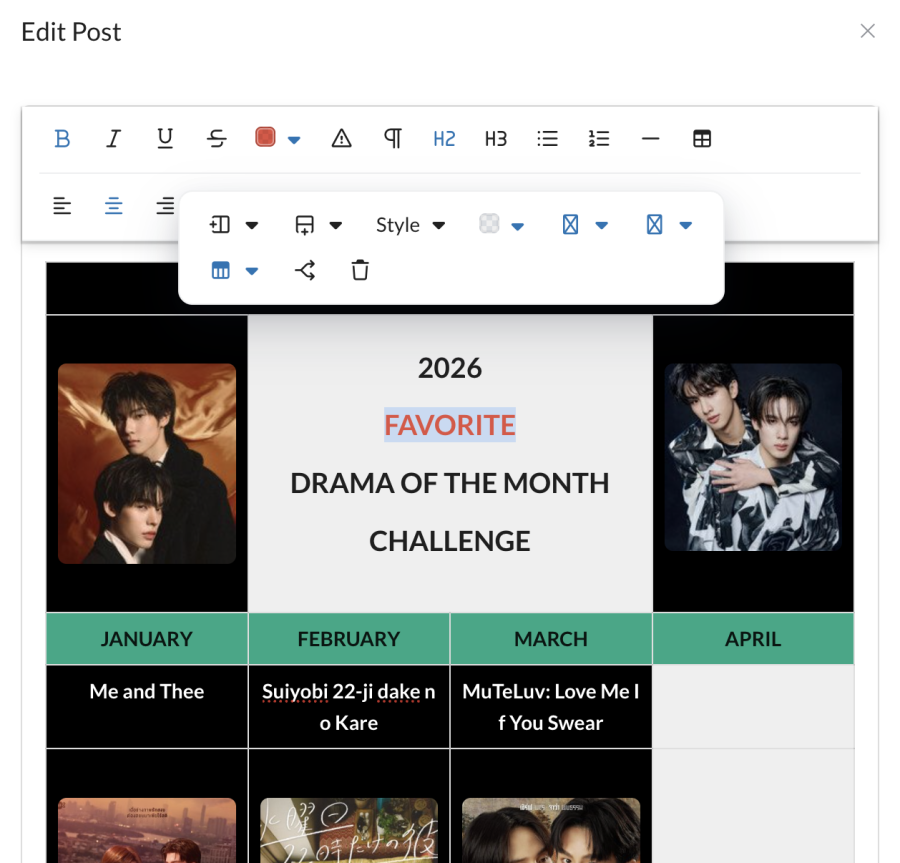Open the table Style dropdown
This screenshot has height=863, width=900.
(410, 225)
